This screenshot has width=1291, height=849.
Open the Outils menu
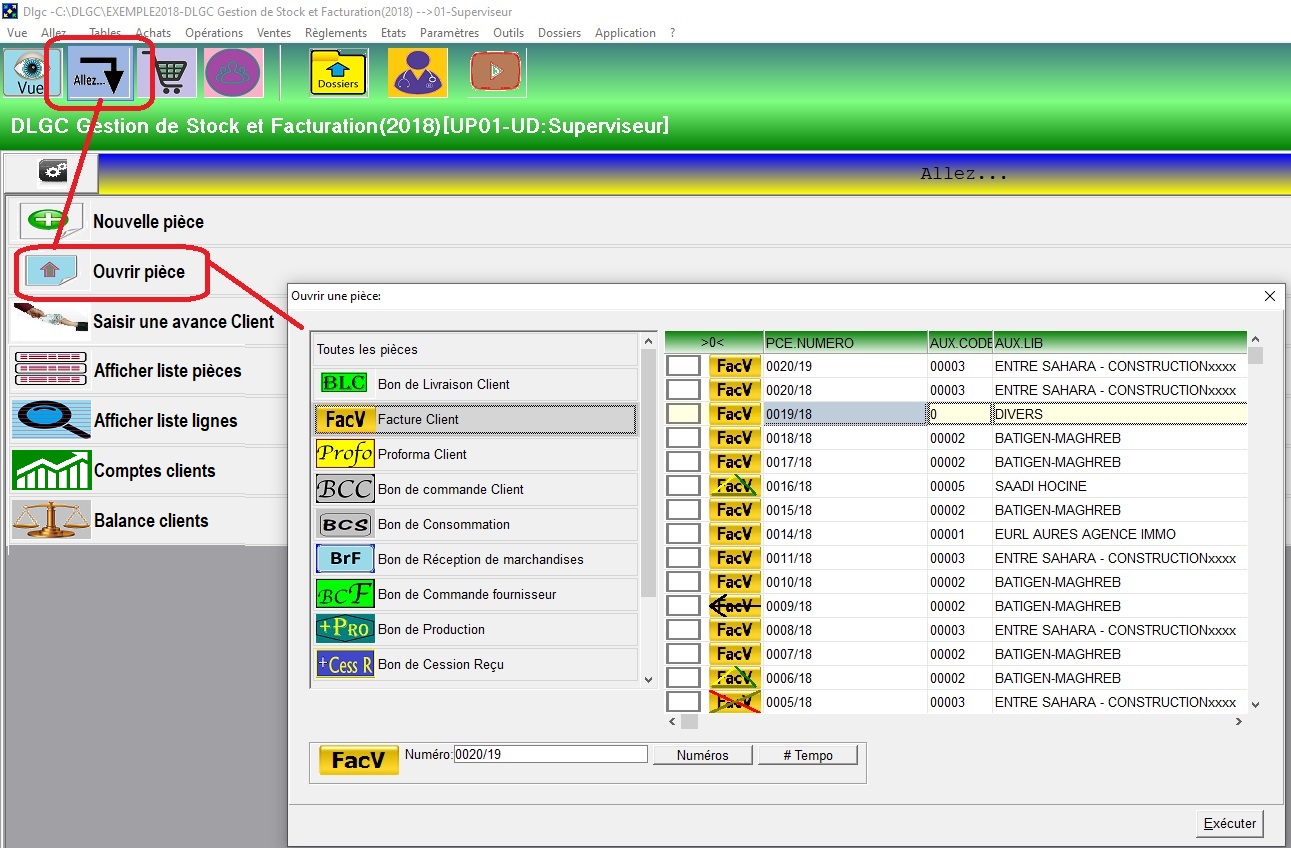[509, 33]
